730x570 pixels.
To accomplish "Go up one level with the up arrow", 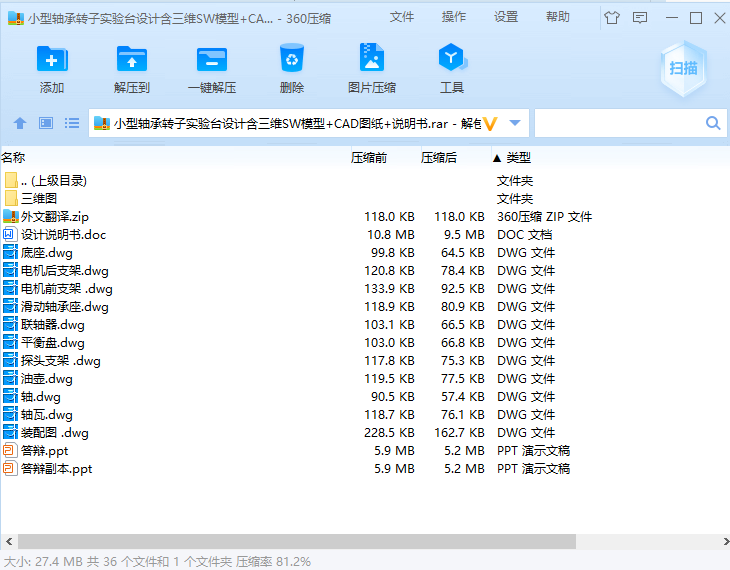I will click(x=20, y=123).
